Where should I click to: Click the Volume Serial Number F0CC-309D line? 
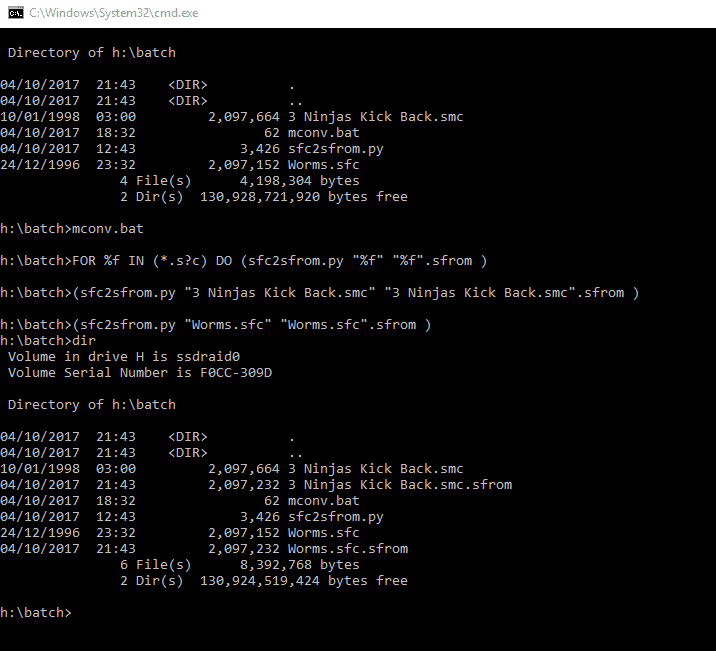click(140, 373)
